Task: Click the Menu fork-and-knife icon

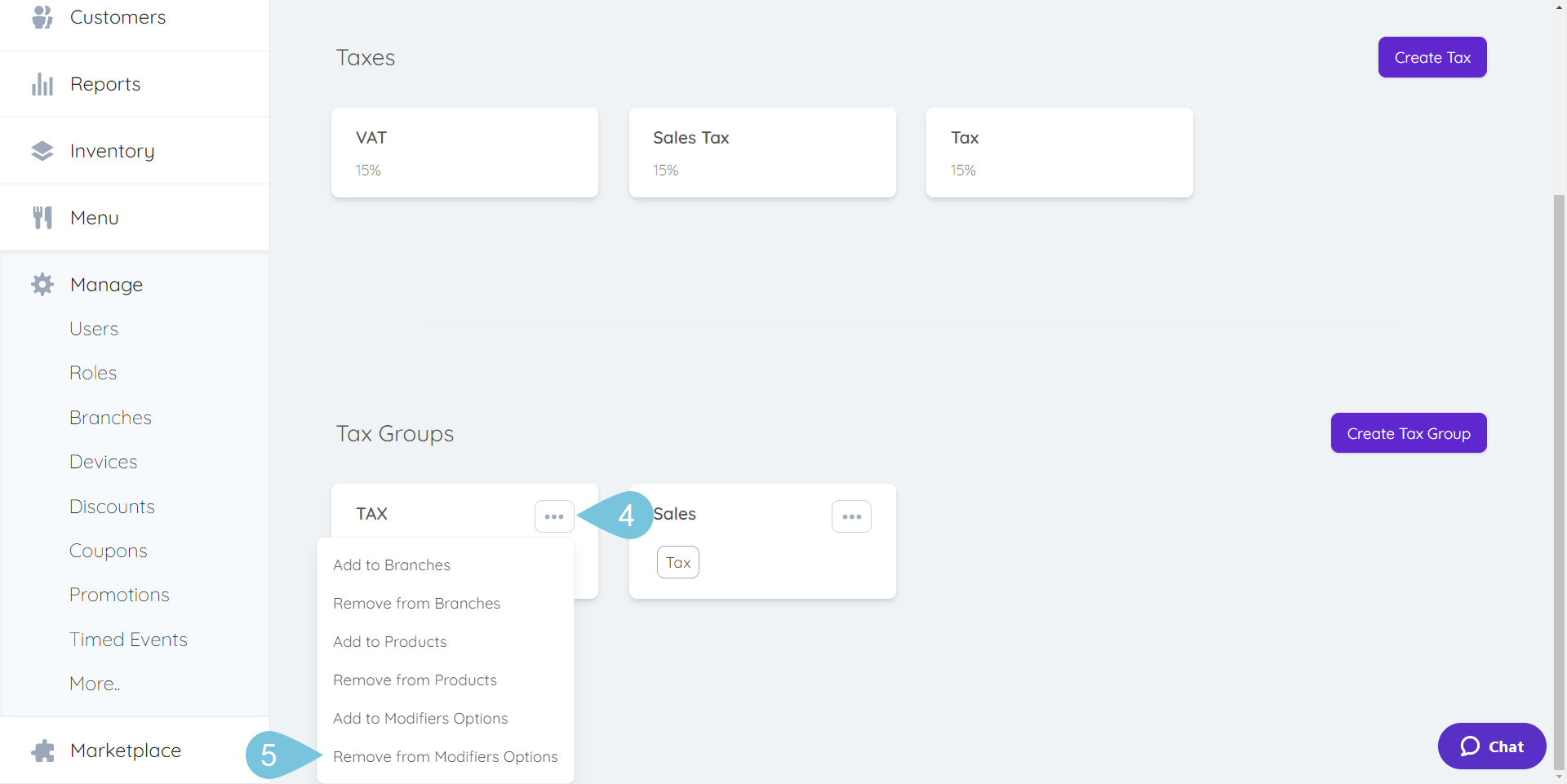Action: tap(42, 218)
